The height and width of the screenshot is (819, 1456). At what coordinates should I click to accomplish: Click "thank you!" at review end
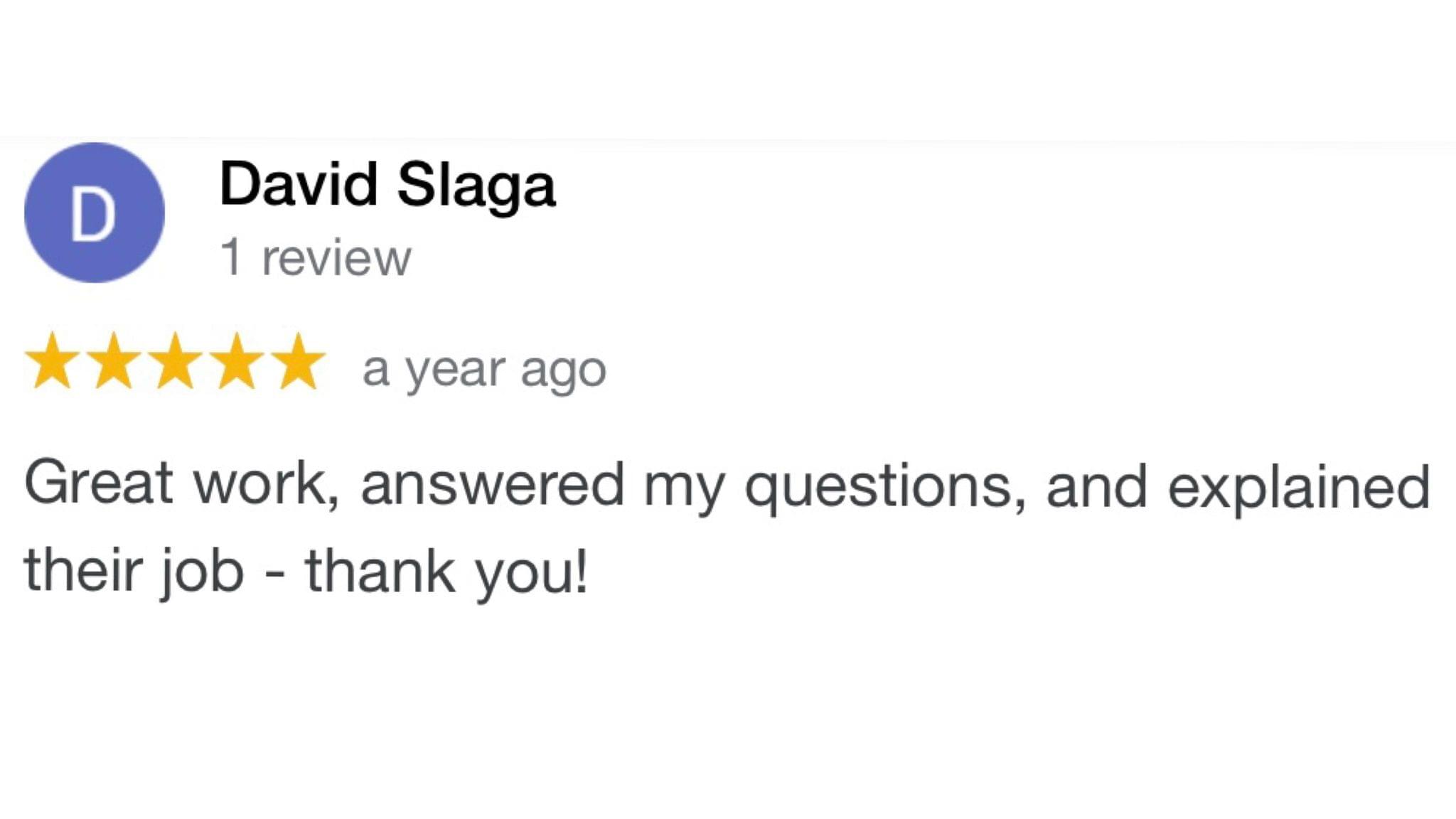tap(446, 572)
